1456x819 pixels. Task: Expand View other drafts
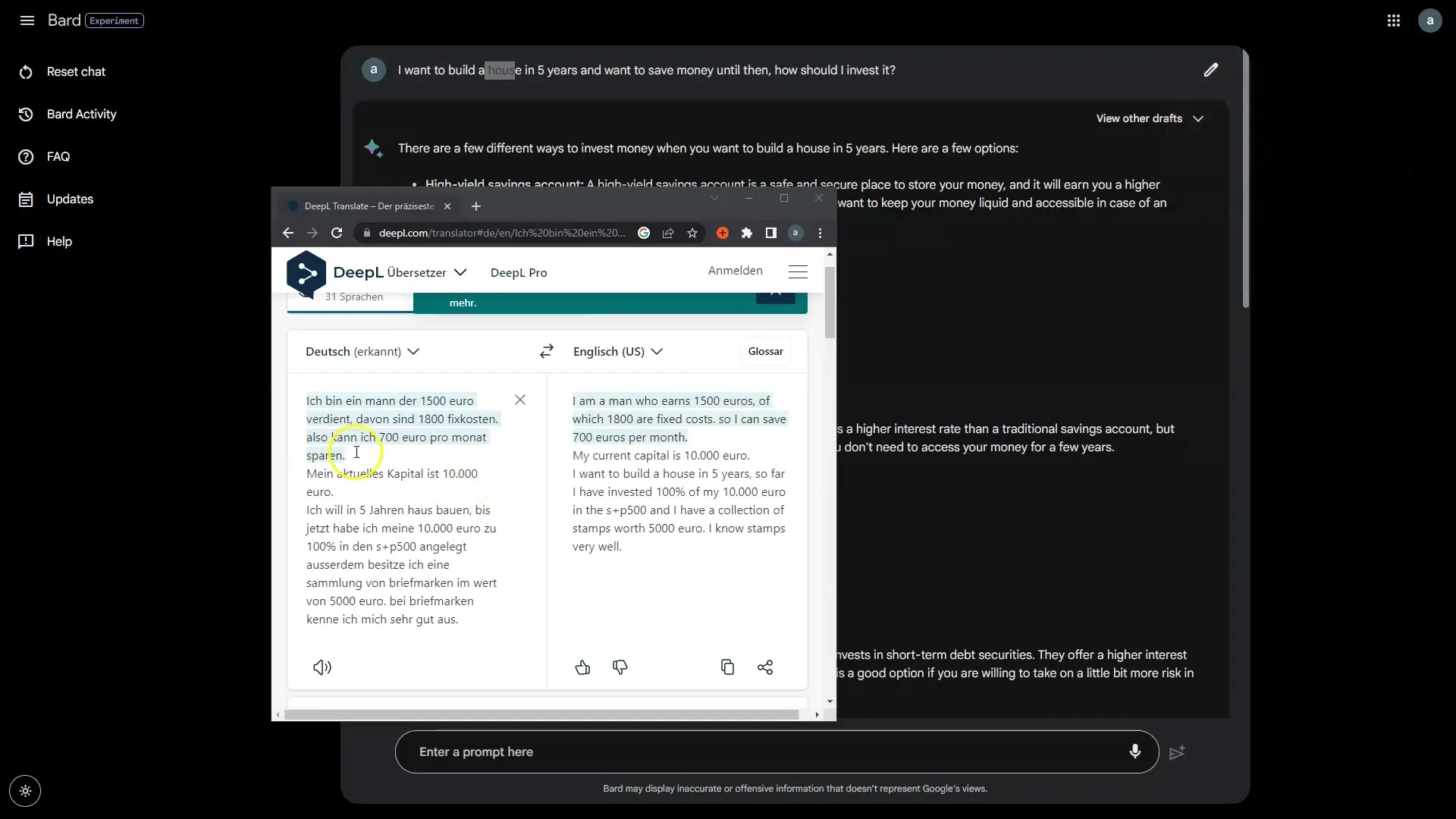tap(1150, 118)
